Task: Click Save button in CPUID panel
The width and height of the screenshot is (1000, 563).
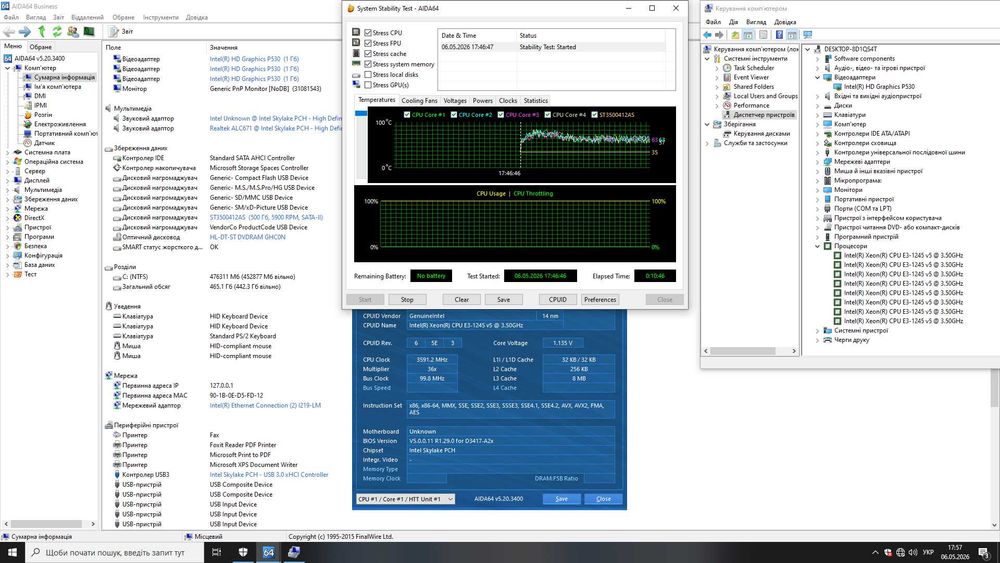Action: (561, 499)
